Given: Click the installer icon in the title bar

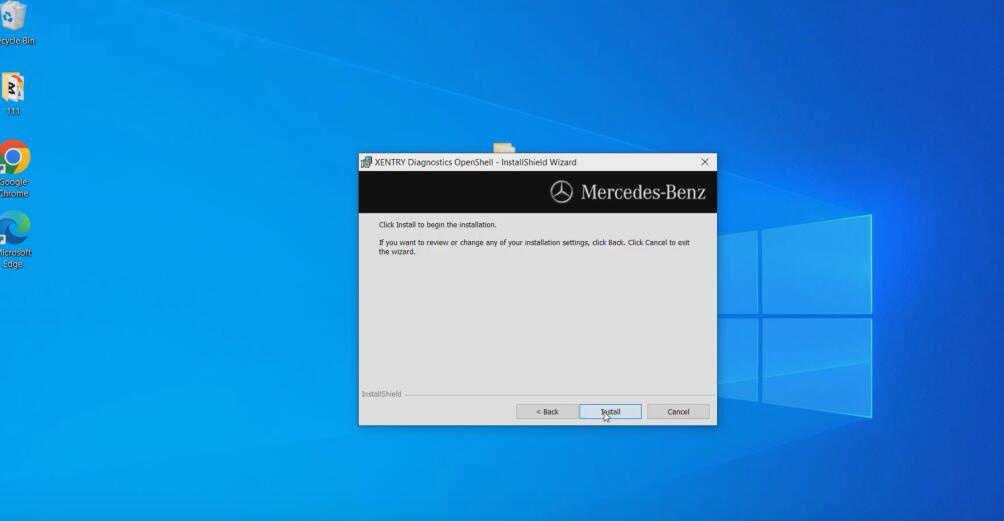Looking at the screenshot, I should point(366,162).
